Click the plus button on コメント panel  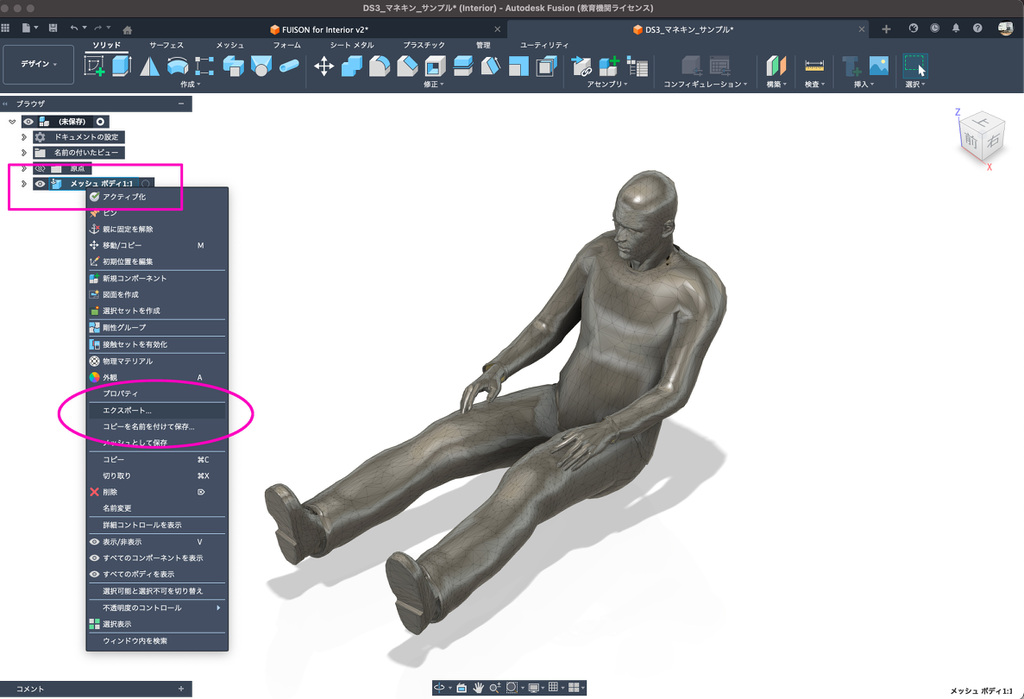181,689
